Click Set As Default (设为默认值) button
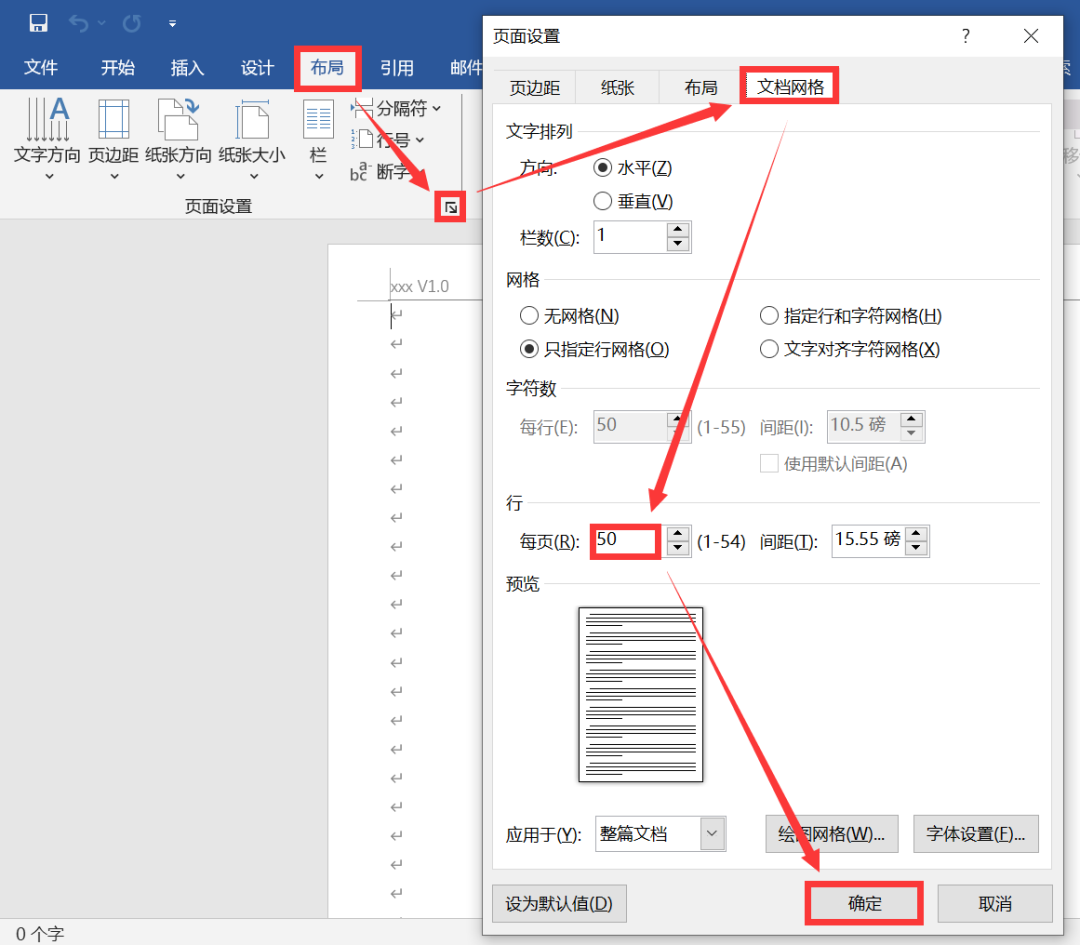The height and width of the screenshot is (945, 1080). [559, 903]
